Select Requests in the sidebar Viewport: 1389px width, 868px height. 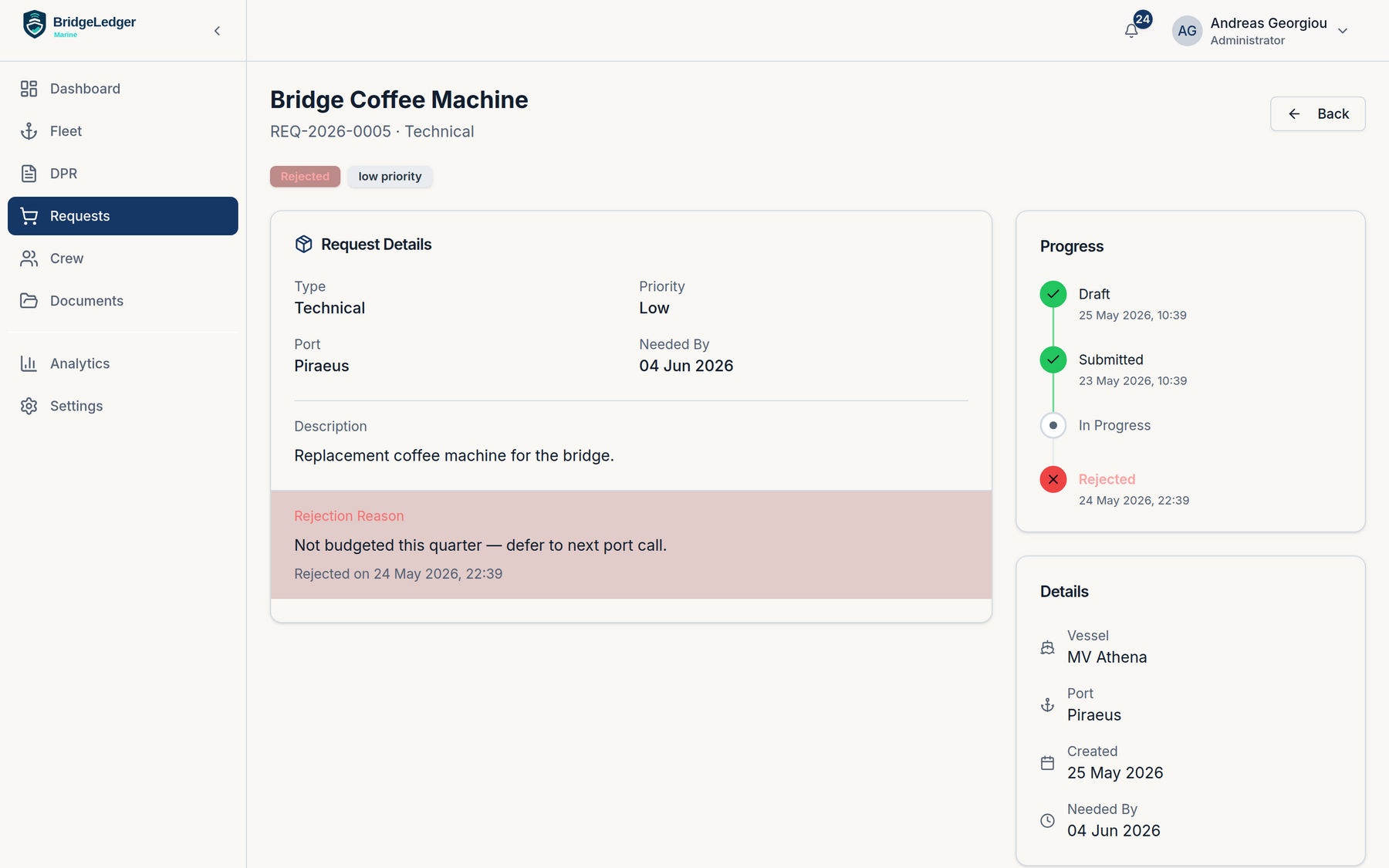(123, 216)
